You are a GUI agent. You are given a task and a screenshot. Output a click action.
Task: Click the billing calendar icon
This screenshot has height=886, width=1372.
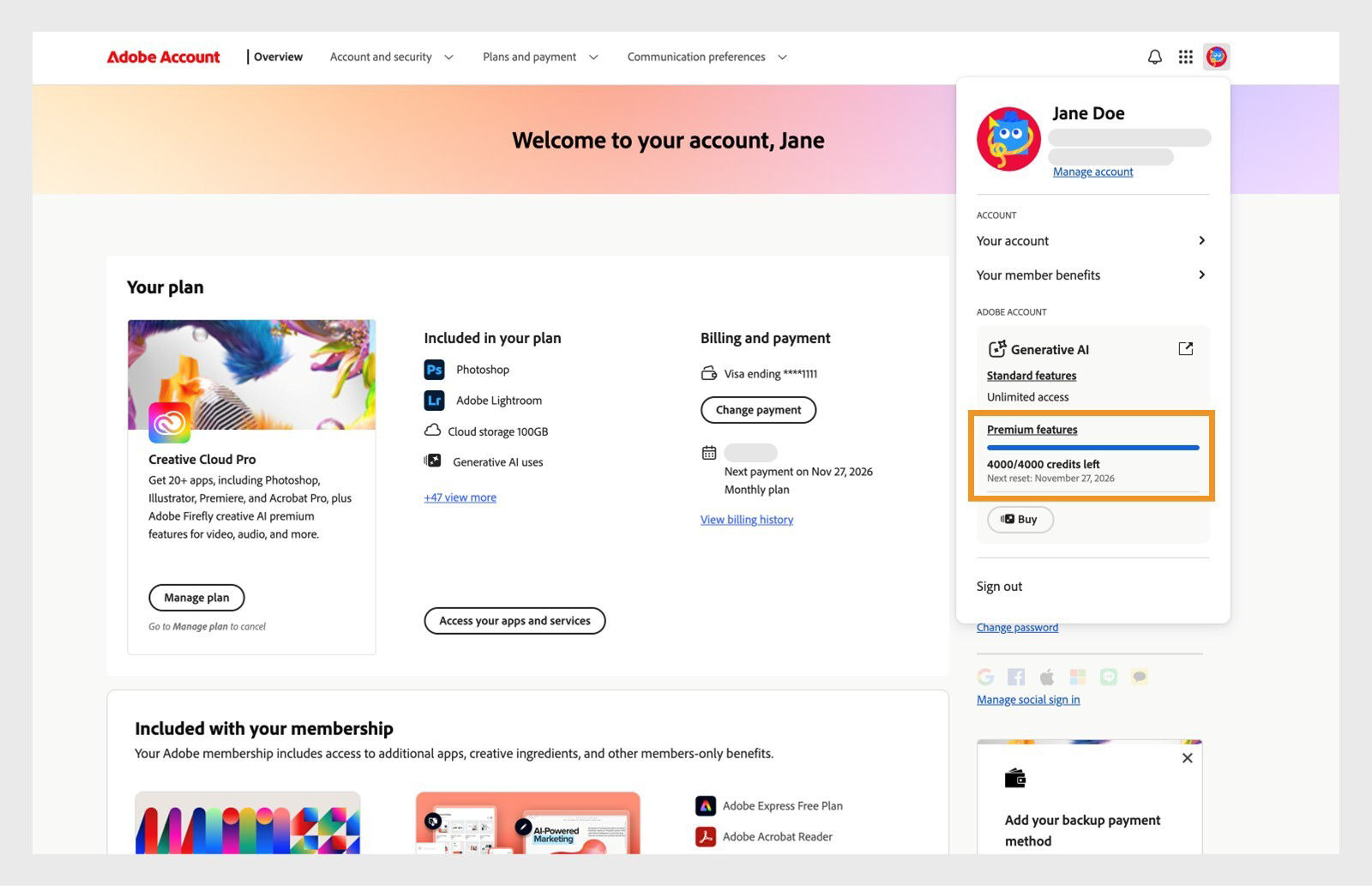click(x=709, y=453)
